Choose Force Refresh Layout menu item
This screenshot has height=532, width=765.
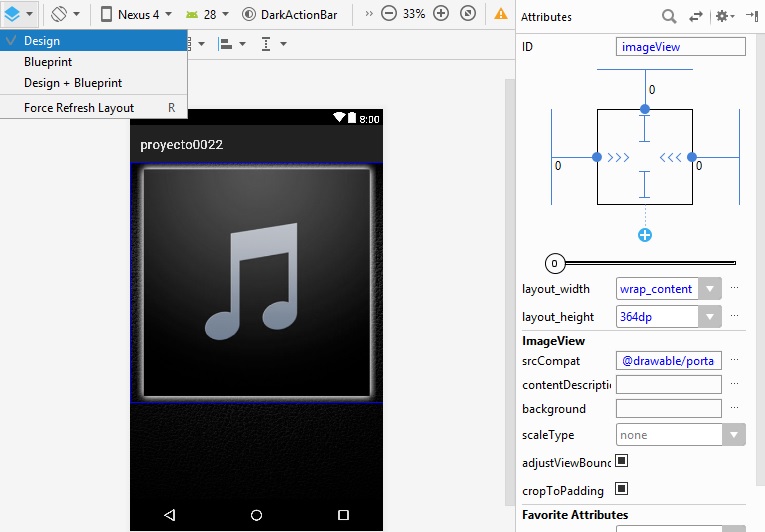point(79,108)
